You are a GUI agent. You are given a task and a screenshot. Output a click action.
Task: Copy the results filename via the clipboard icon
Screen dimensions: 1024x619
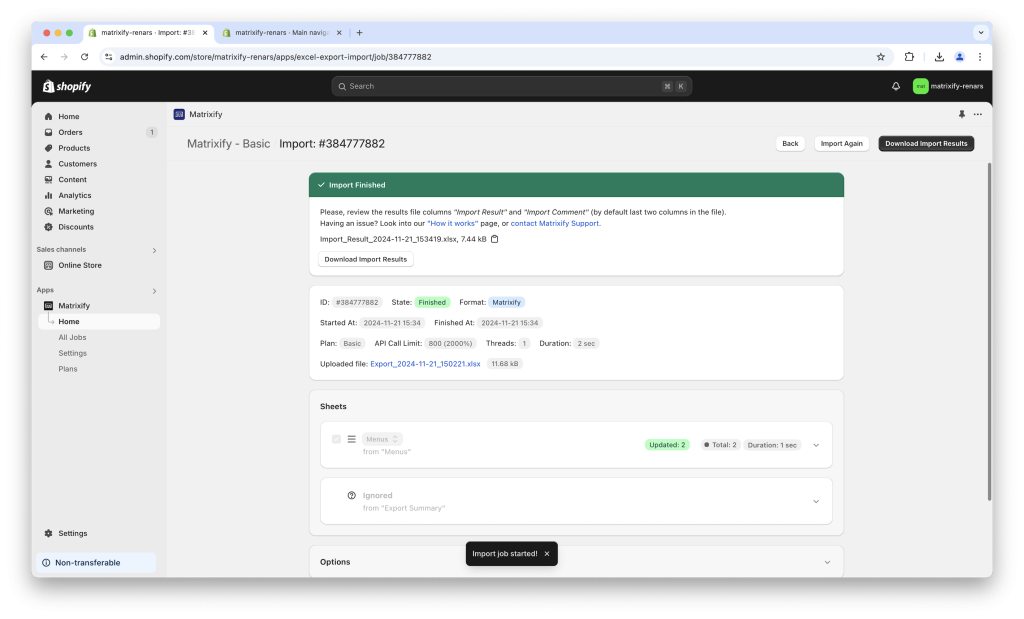pos(495,239)
